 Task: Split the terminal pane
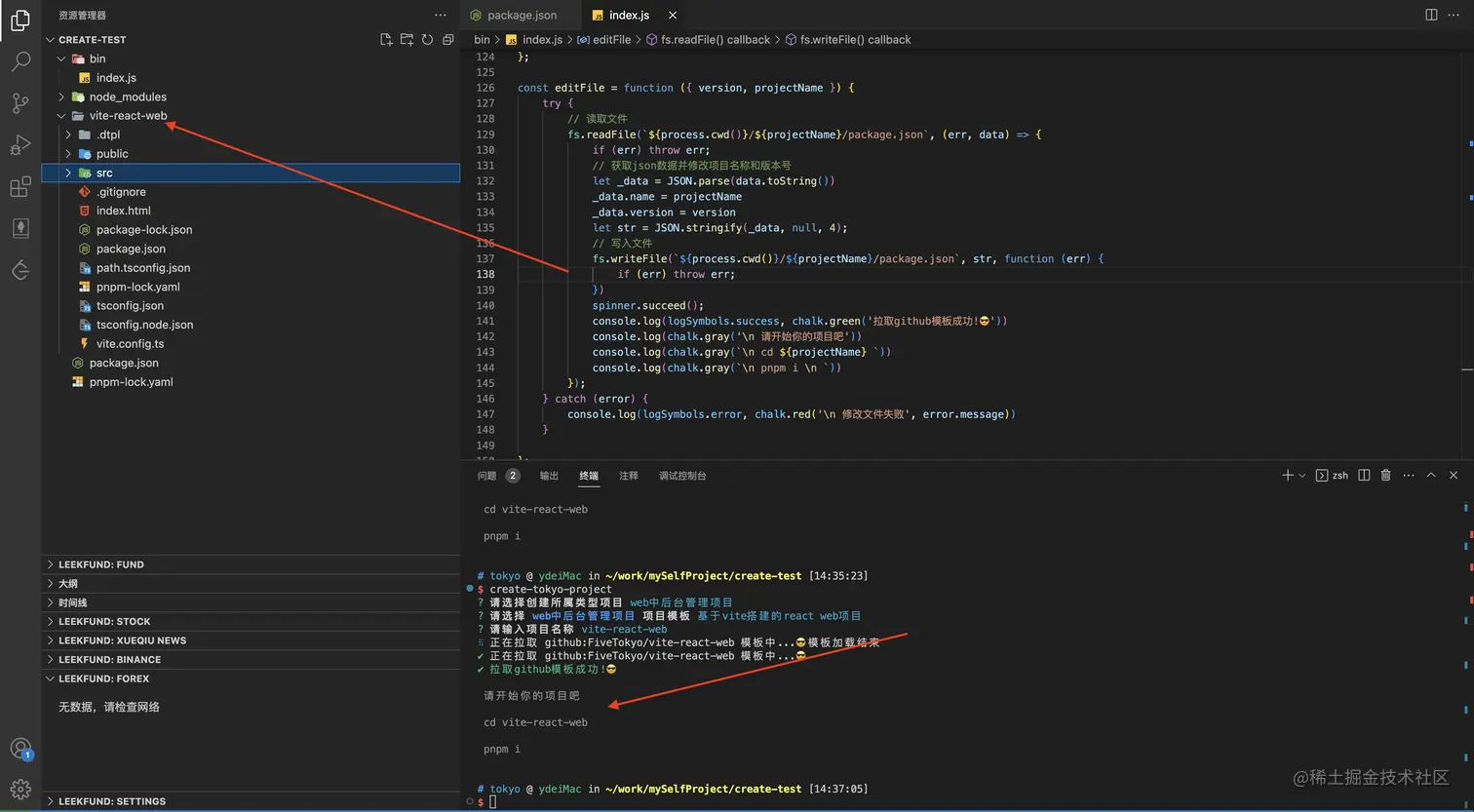point(1364,476)
